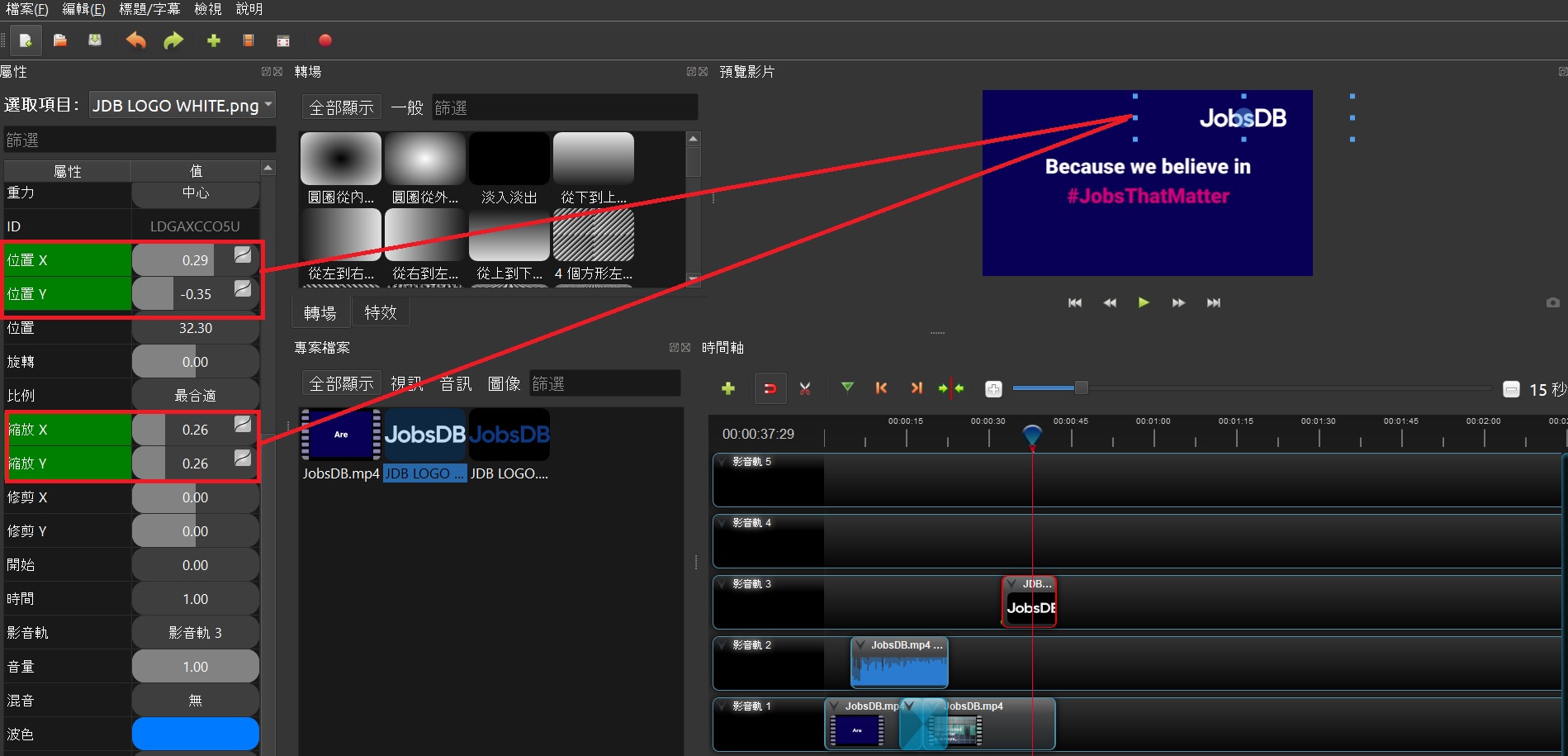
Task: Export video with red circle icon
Action: (325, 40)
